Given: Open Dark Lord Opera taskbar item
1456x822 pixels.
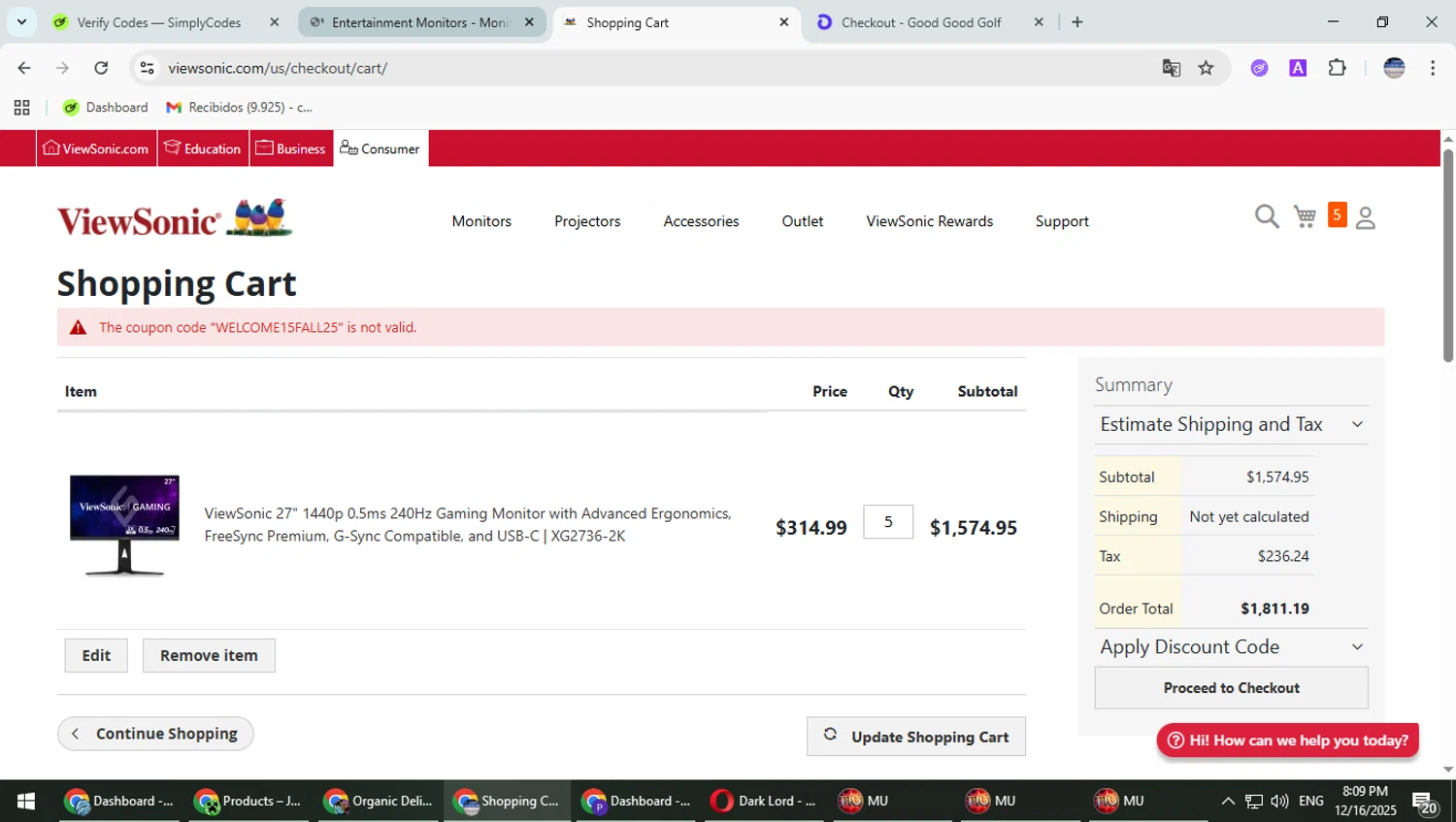Looking at the screenshot, I should [x=764, y=801].
